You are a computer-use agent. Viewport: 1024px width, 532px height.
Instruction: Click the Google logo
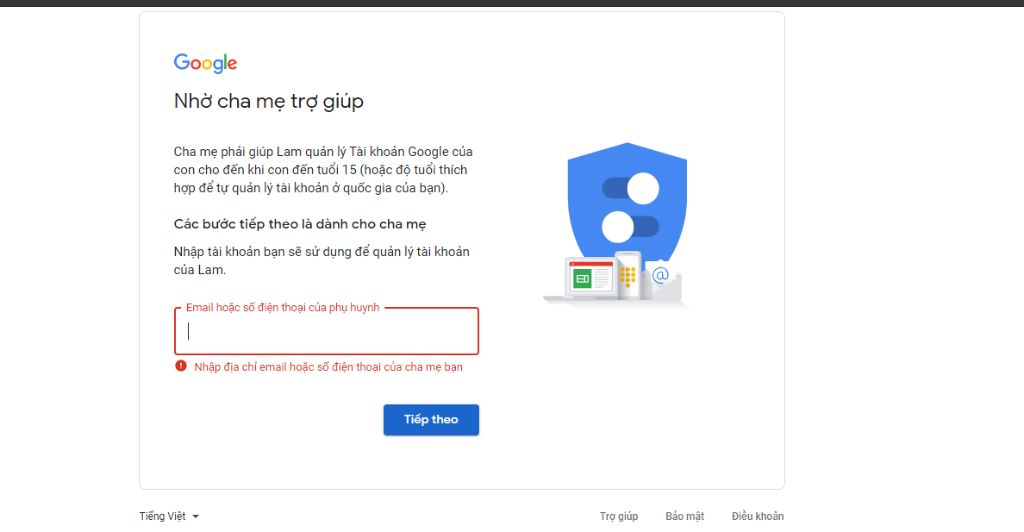[205, 63]
